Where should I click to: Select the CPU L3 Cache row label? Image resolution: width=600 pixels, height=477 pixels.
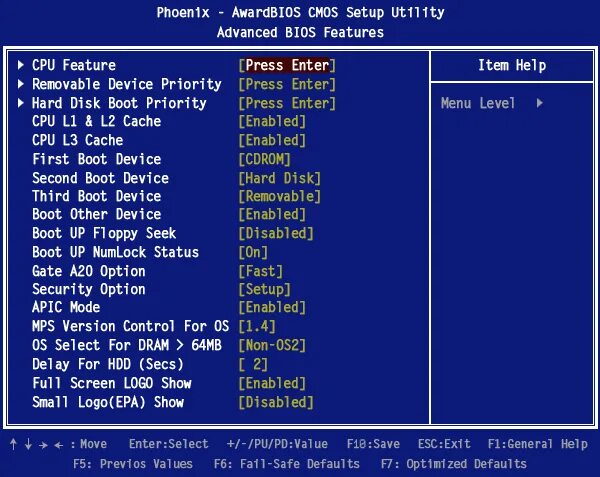[78, 140]
